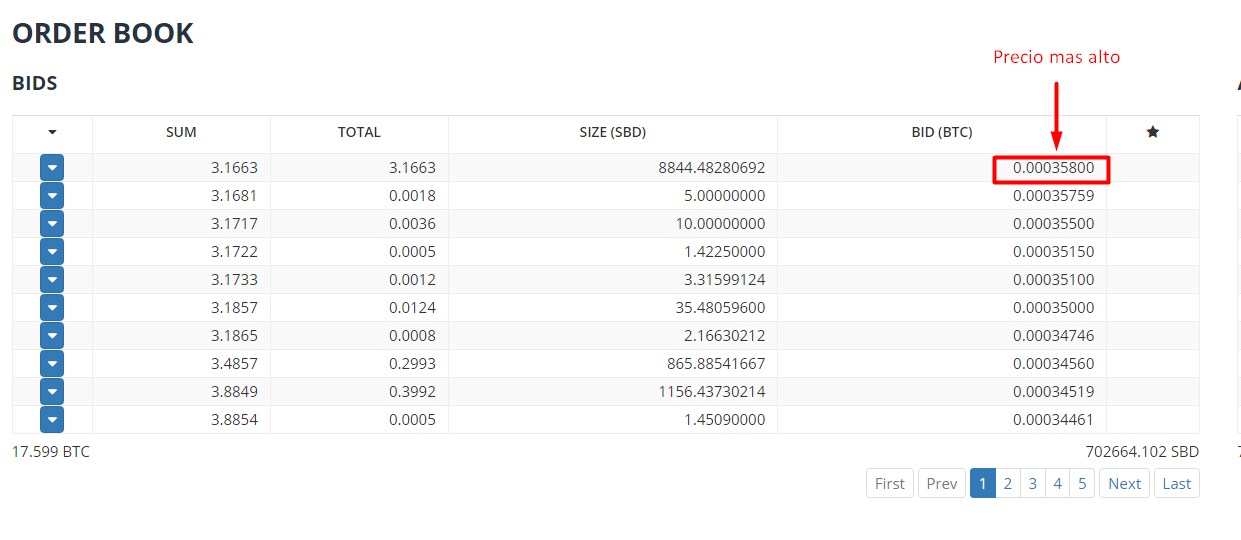Open the dropdown for the 0.00035000 bid row

pos(52,308)
